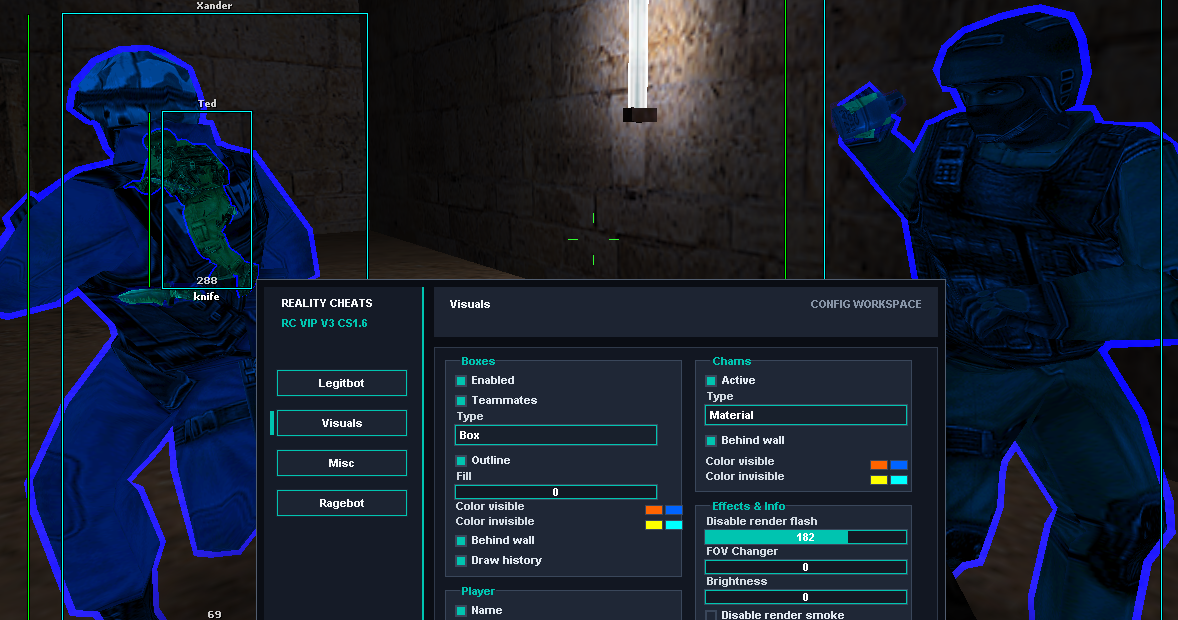The image size is (1178, 620).
Task: Click the Chams group heading
Action: pyautogui.click(x=732, y=361)
